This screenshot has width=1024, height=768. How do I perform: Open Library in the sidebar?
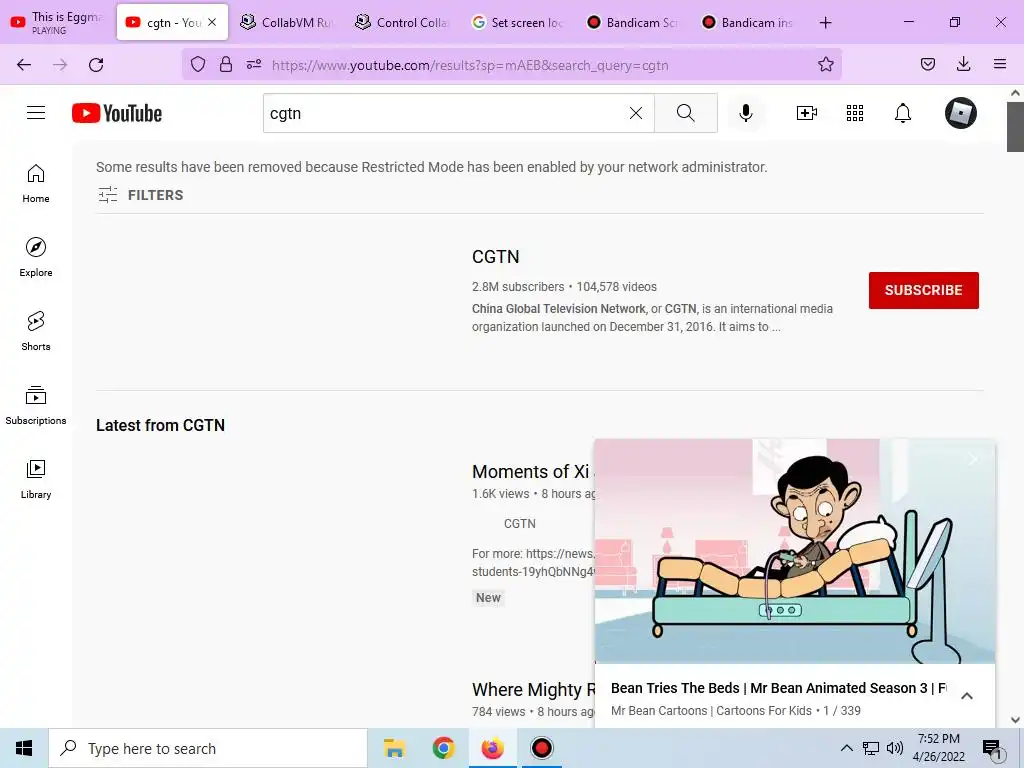pyautogui.click(x=36, y=479)
